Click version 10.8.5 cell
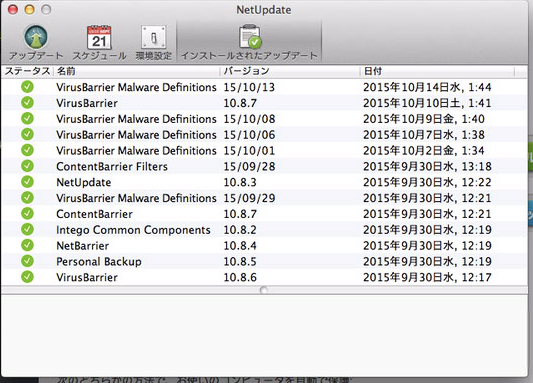Viewport: 533px width, 383px height. coord(240,262)
